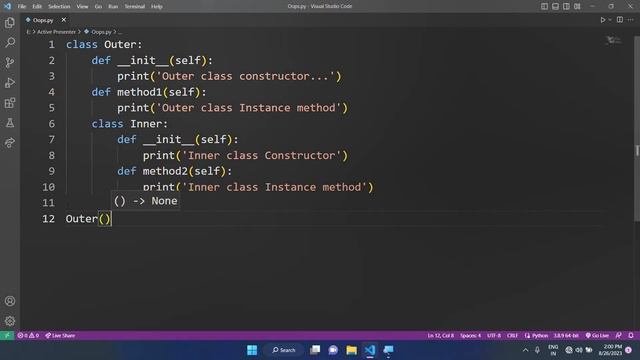Screen dimensions: 640x360
Task: Change end of line via CRLF
Action: click(x=512, y=336)
